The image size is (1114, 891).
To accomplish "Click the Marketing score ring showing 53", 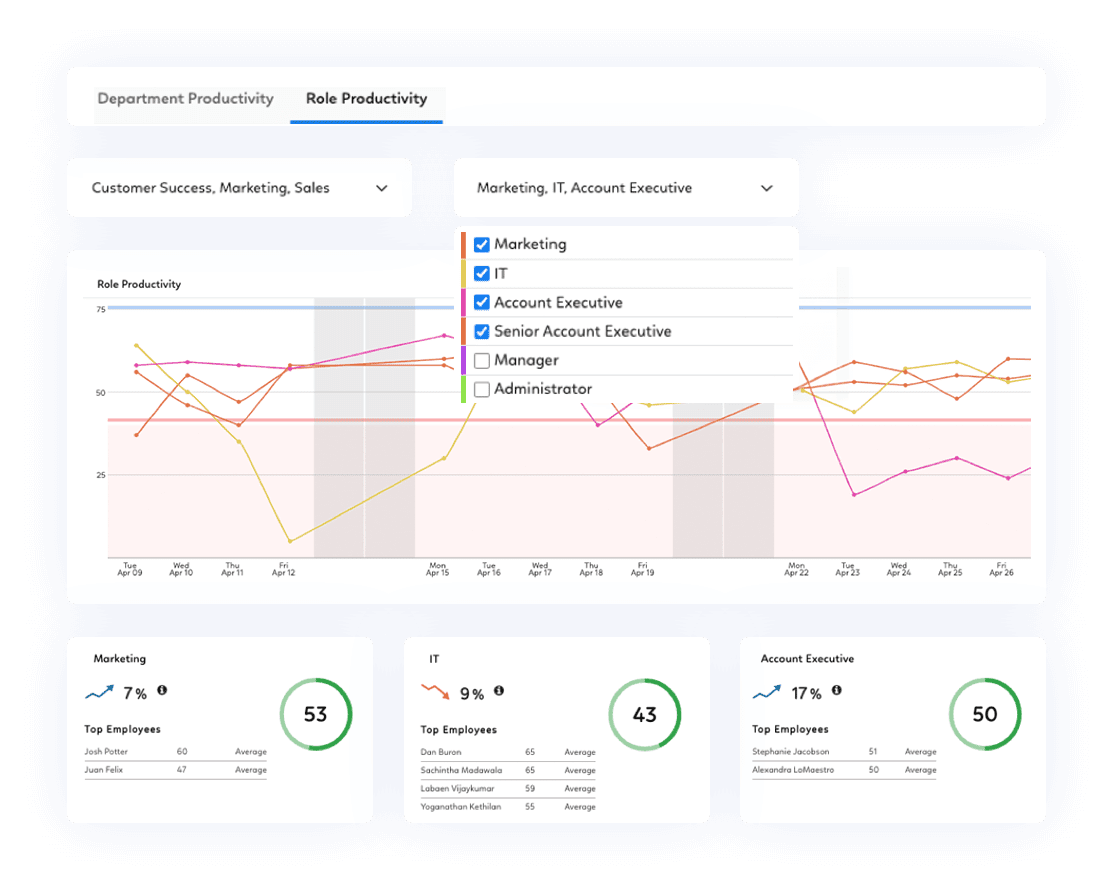I will [315, 714].
